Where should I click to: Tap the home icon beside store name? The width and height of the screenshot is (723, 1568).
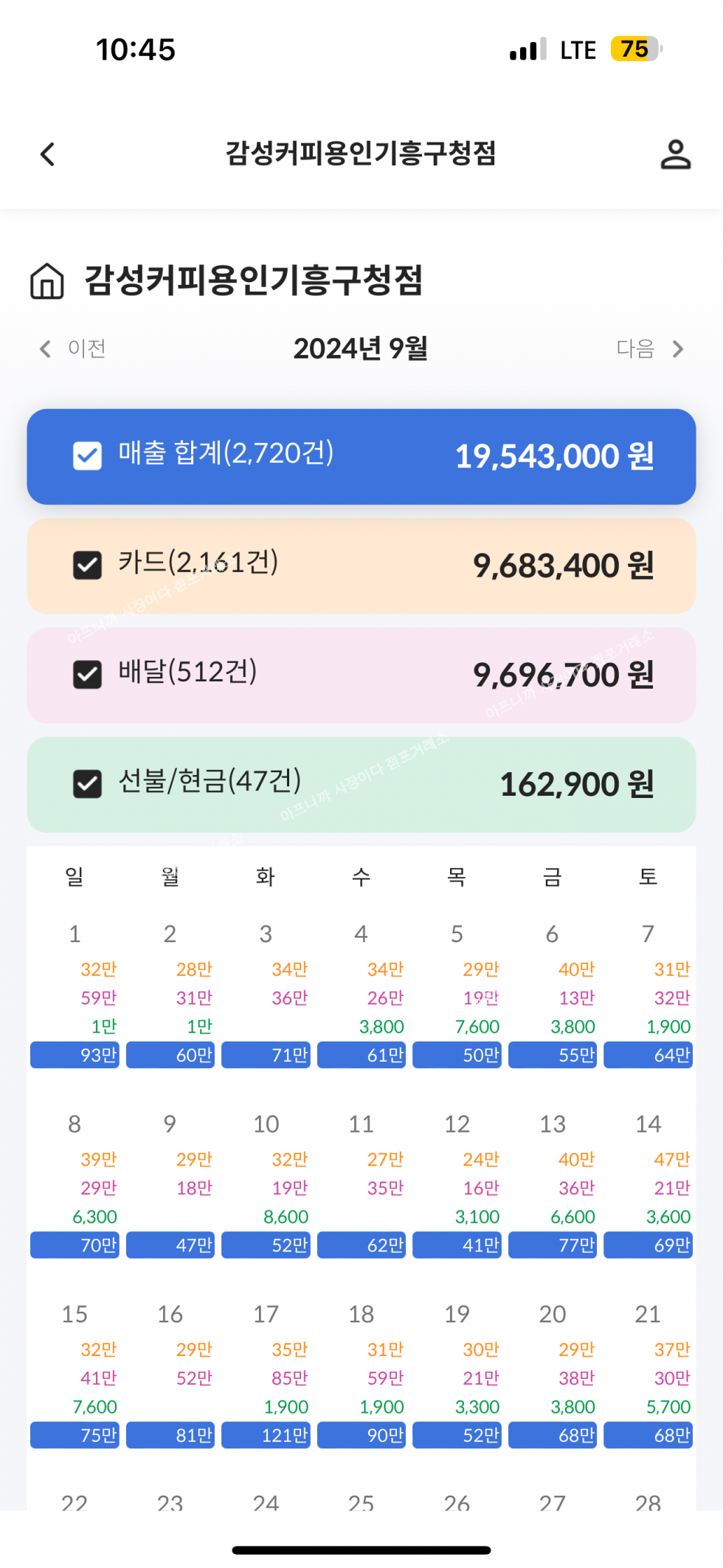(47, 281)
